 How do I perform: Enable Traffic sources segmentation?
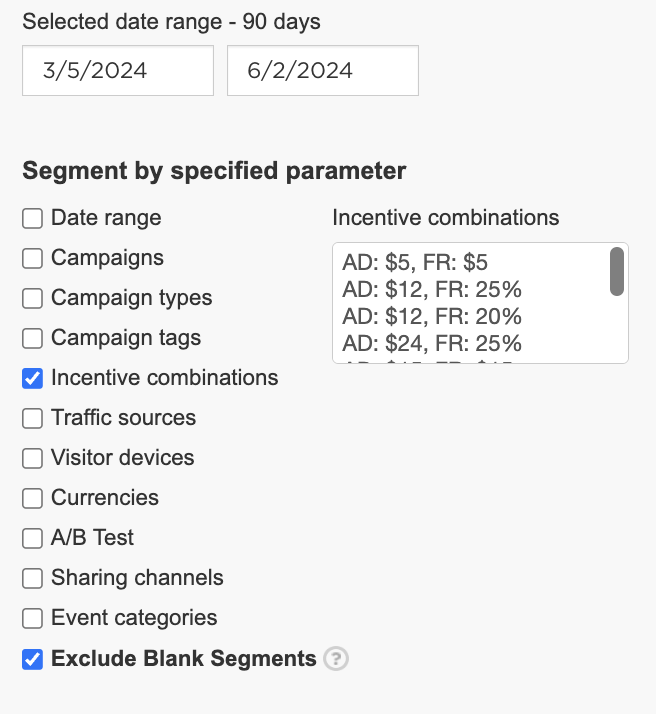click(x=32, y=418)
